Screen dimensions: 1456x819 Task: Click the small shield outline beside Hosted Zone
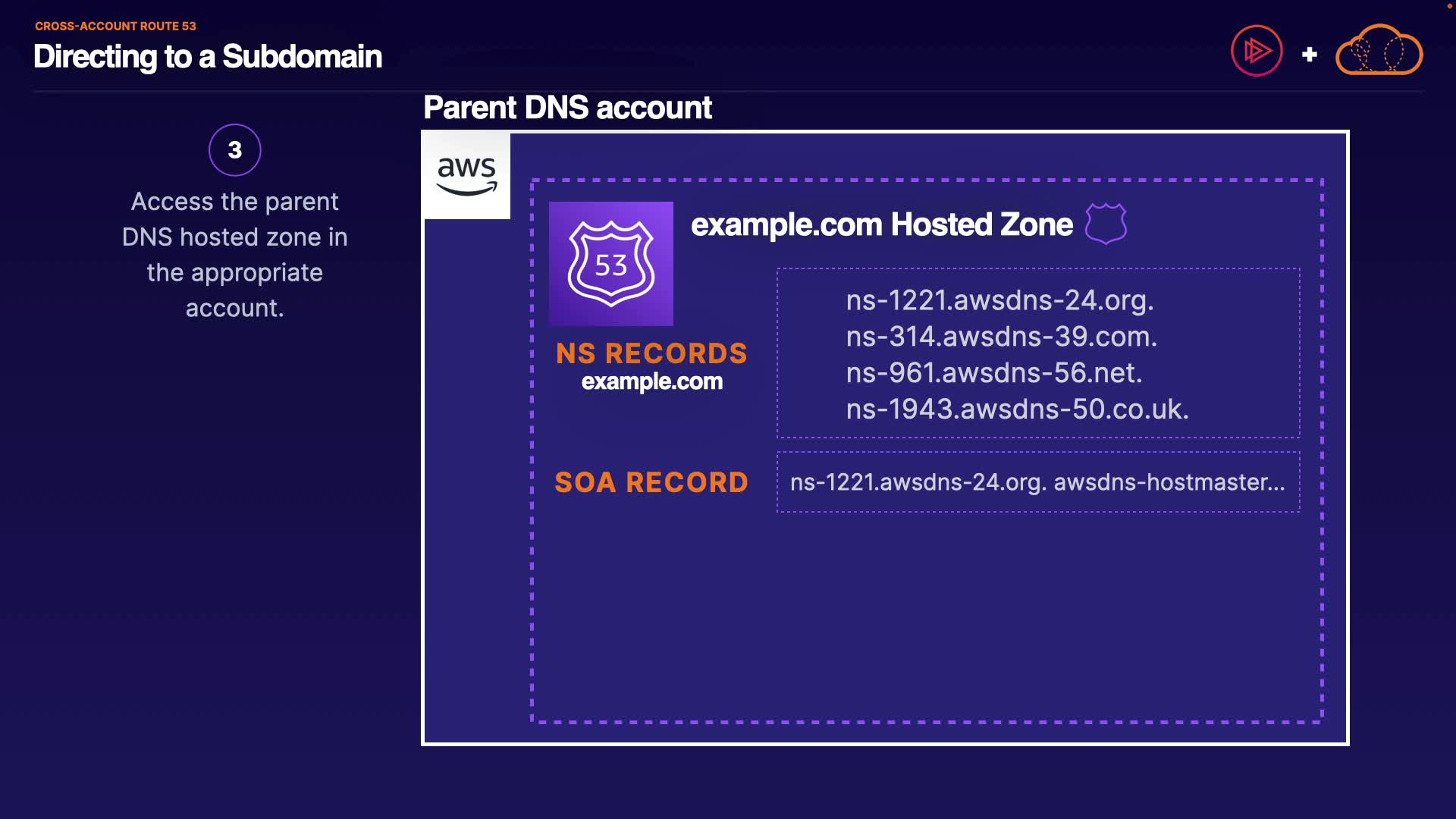(x=1106, y=224)
